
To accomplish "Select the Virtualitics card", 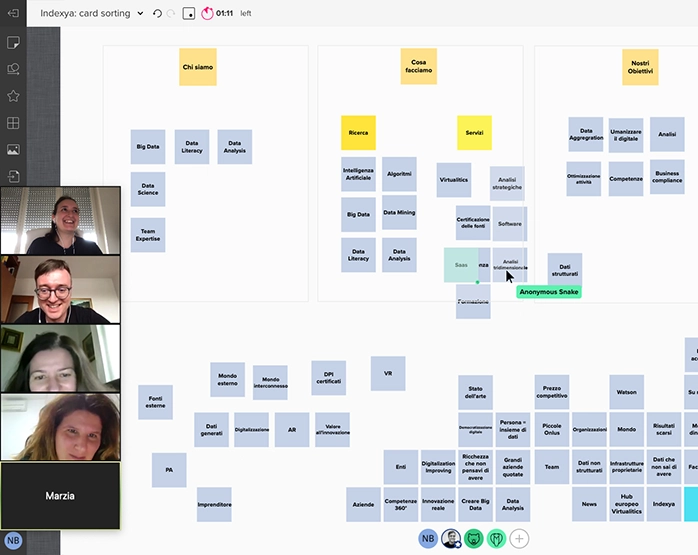I will (453, 180).
